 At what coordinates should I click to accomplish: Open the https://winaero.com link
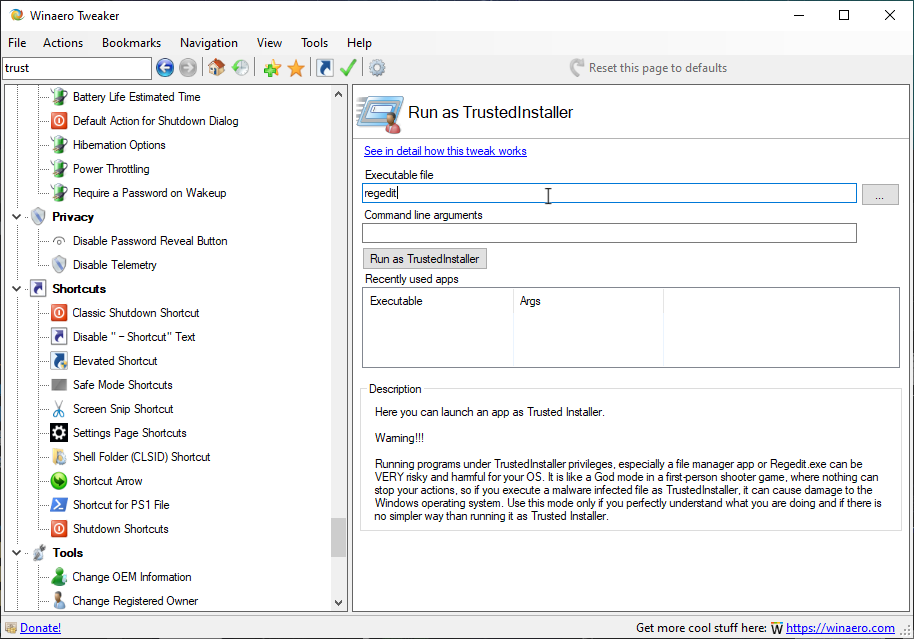(840, 628)
